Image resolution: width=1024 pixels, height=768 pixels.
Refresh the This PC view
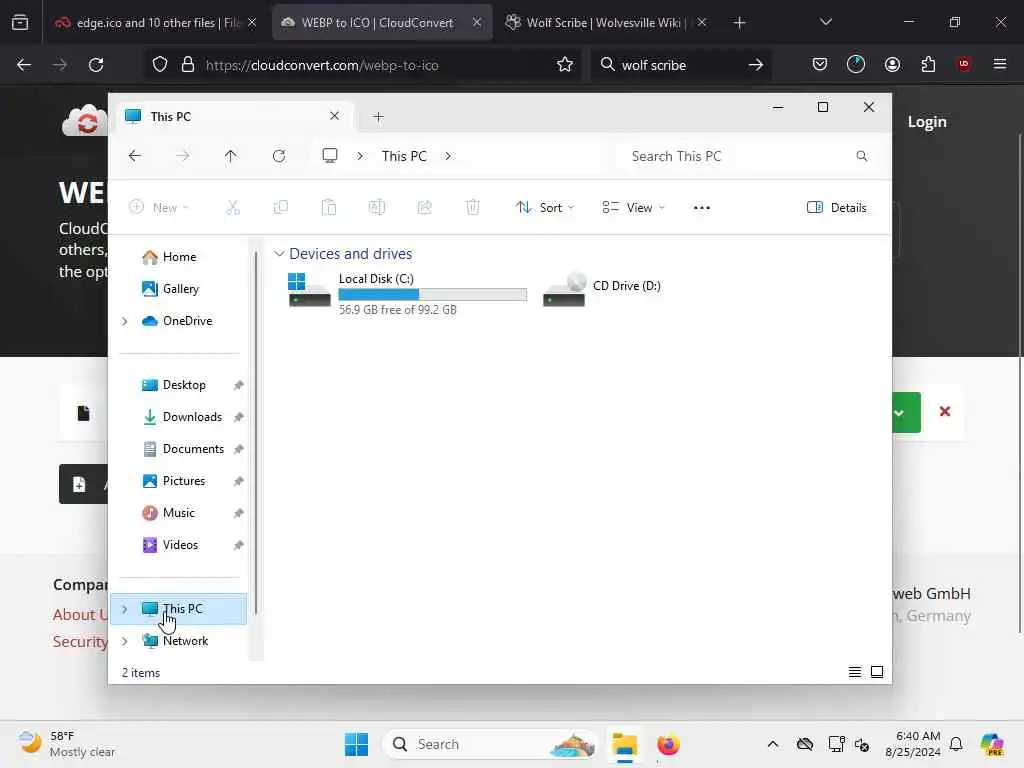click(279, 156)
